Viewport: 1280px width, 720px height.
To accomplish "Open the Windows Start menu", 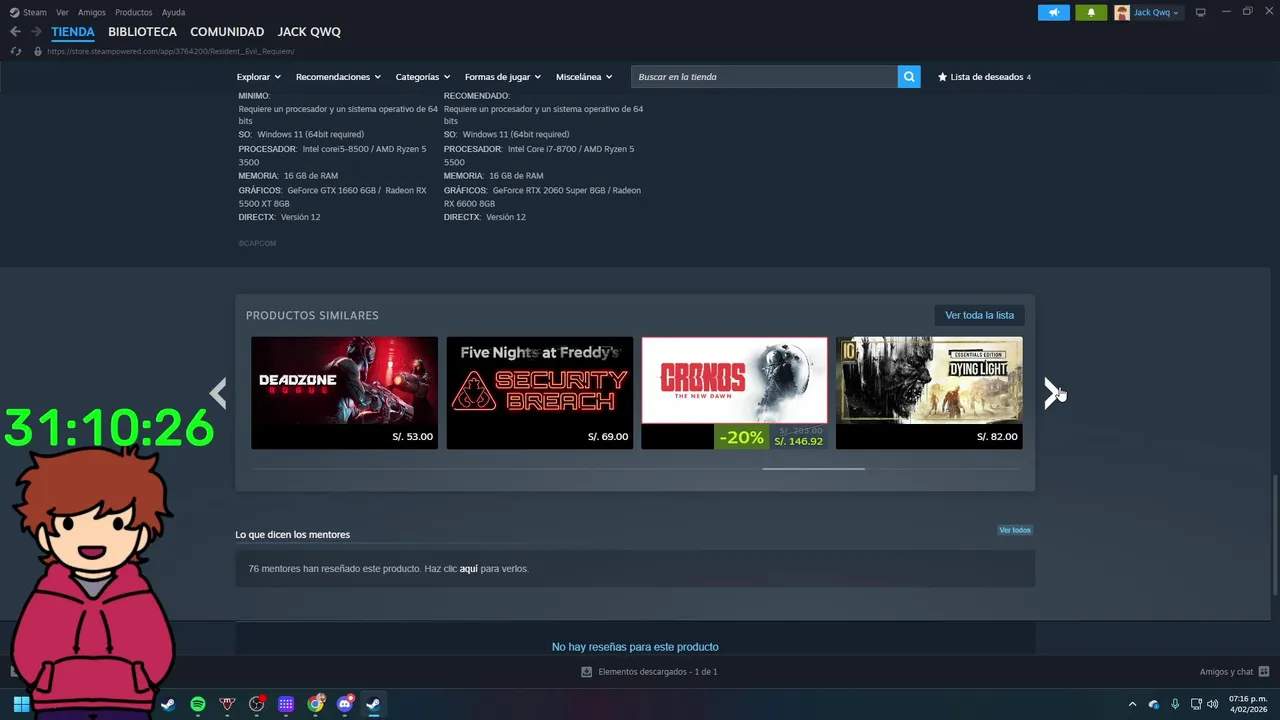I will click(x=21, y=704).
